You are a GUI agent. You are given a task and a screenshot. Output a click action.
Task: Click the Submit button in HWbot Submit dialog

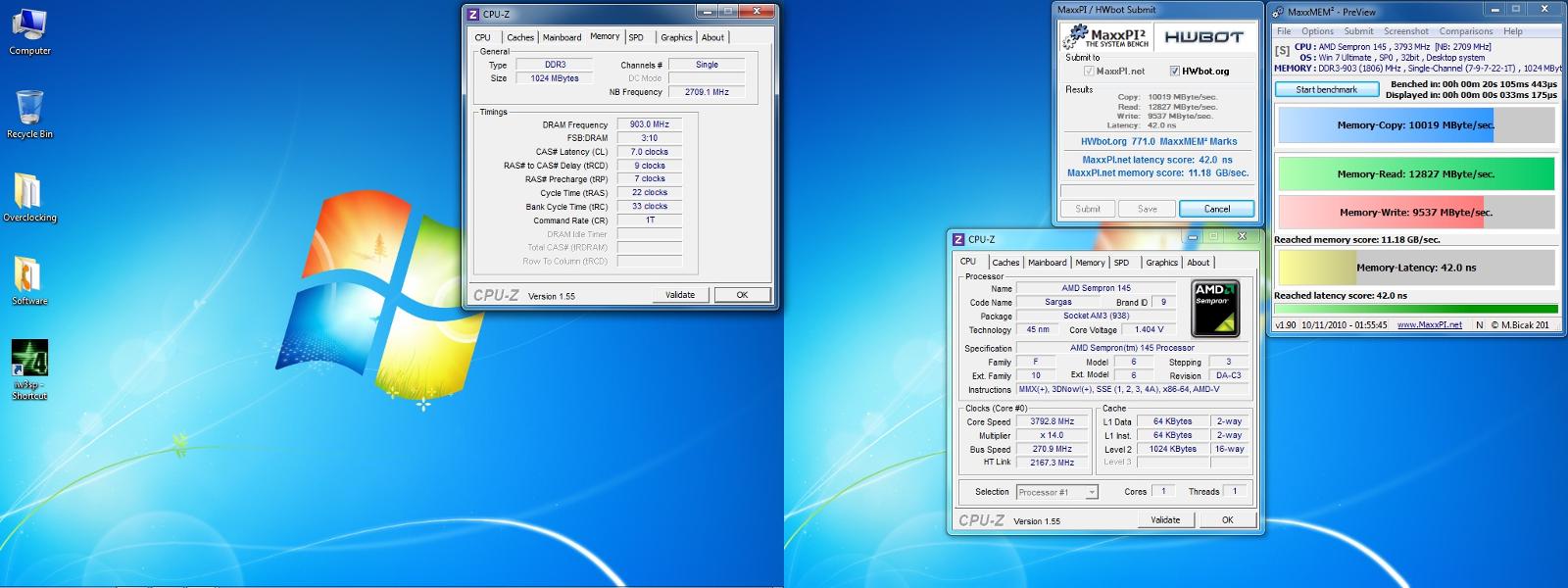click(1088, 209)
